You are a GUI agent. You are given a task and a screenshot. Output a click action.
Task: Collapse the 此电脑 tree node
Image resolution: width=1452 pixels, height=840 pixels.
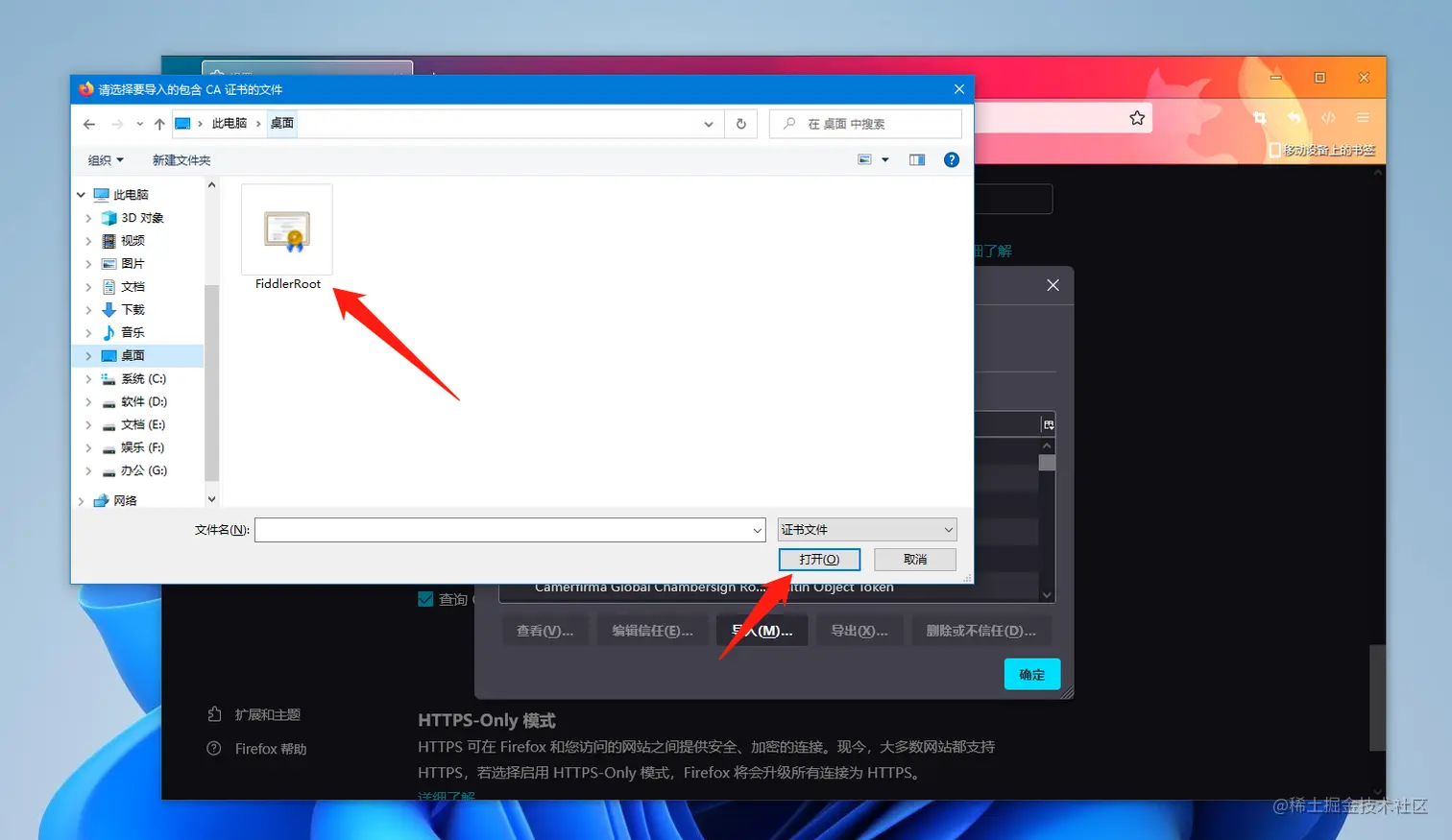click(82, 195)
